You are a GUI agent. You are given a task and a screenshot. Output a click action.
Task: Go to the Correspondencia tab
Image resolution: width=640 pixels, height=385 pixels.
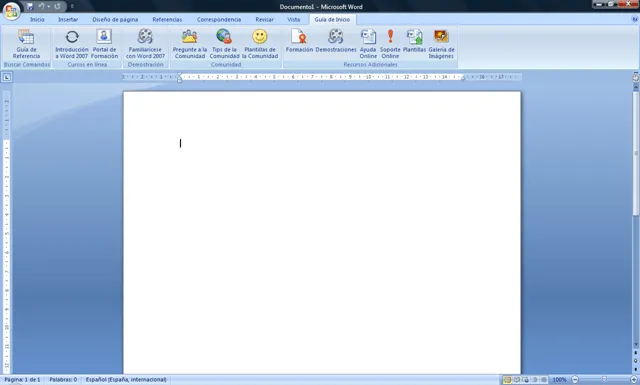pos(219,20)
